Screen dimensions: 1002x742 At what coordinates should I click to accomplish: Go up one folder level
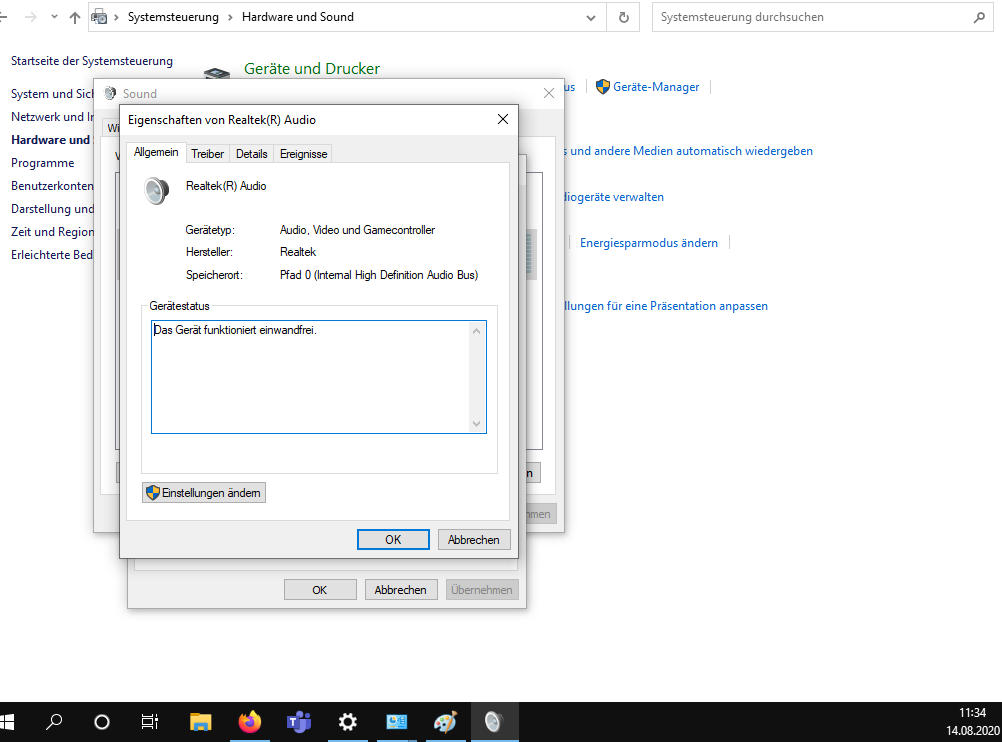[75, 18]
